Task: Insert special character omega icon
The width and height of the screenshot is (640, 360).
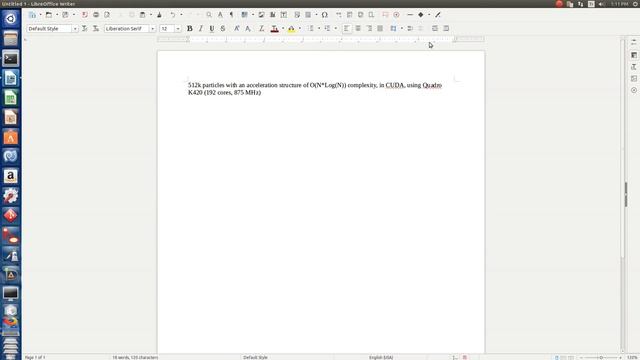Action: point(324,15)
